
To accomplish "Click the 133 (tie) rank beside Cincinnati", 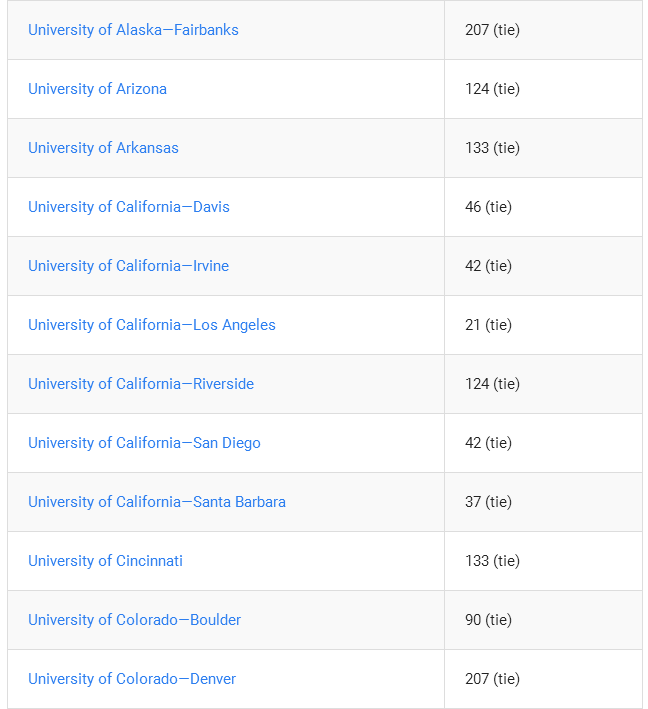I will (492, 561).
